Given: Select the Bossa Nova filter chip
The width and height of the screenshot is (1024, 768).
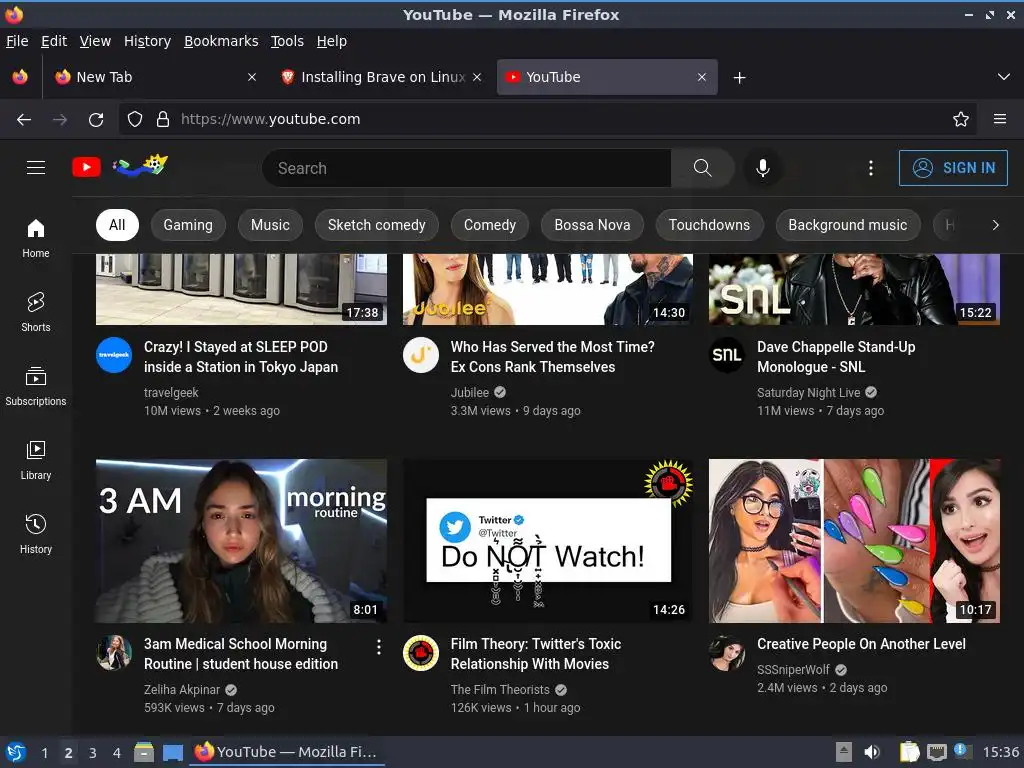Looking at the screenshot, I should (x=592, y=225).
